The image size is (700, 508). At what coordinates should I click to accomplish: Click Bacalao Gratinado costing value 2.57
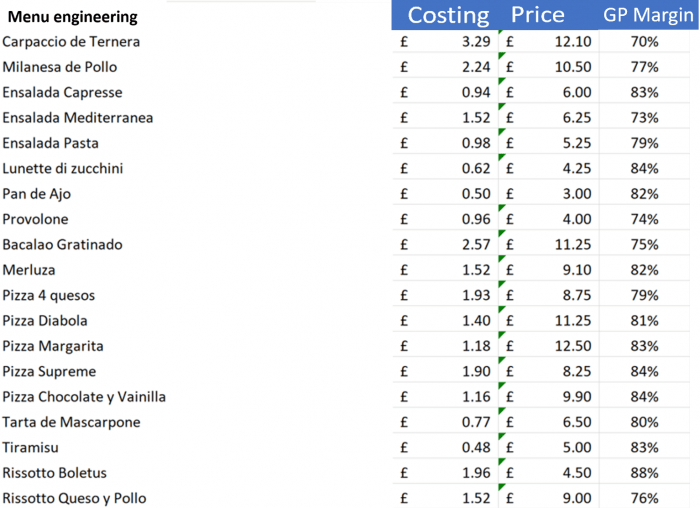point(475,245)
